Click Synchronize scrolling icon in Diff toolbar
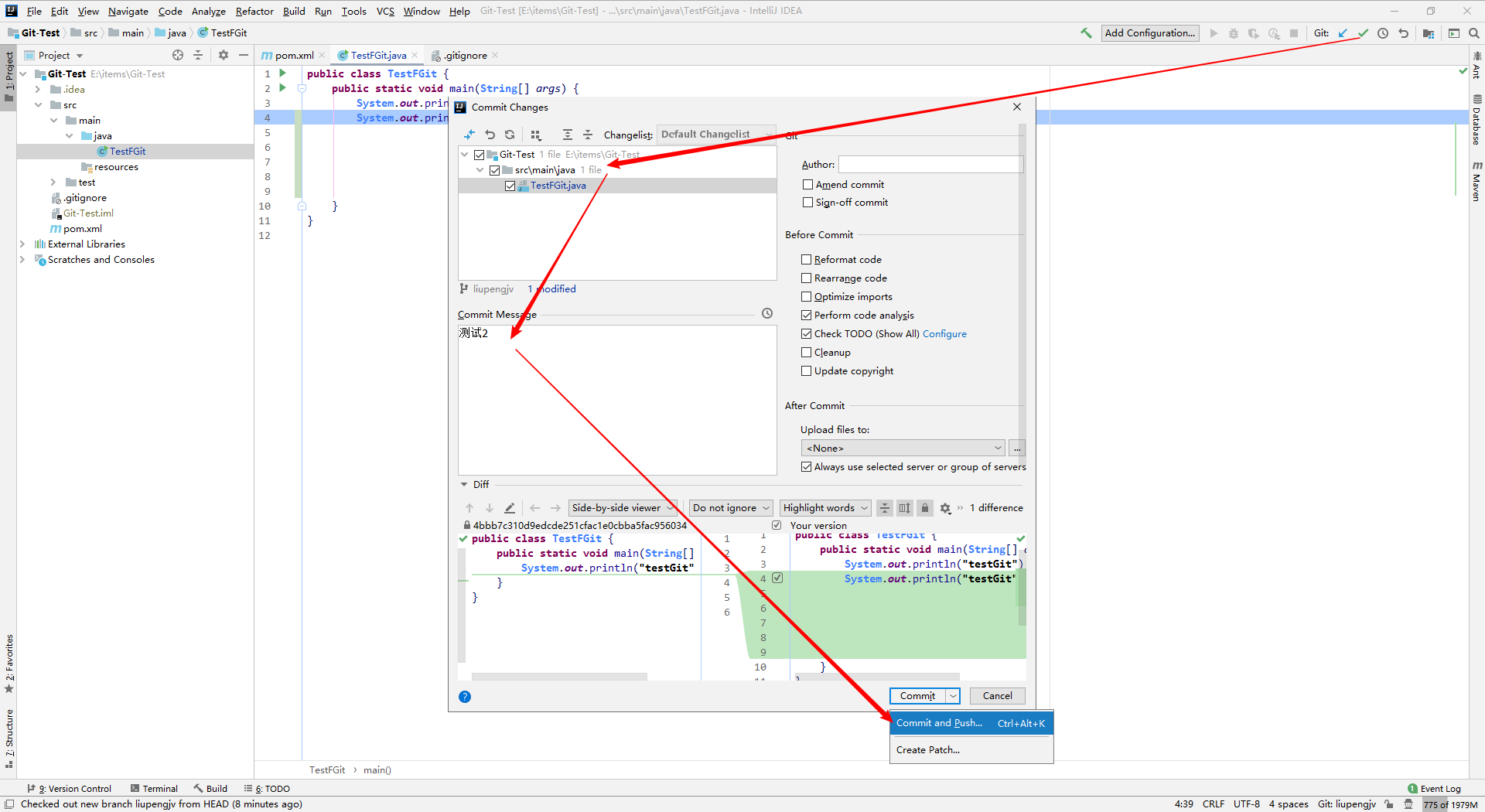Viewport: 1485px width, 812px height. coord(905,508)
